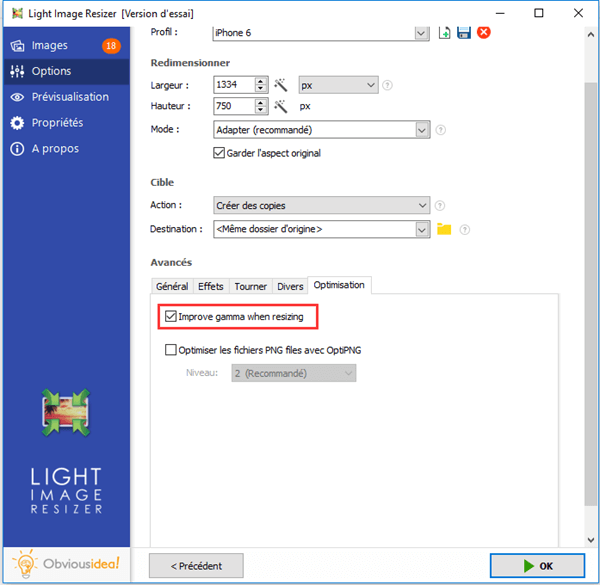The height and width of the screenshot is (585, 600).
Task: Open the Images section in the sidebar
Action: point(66,46)
